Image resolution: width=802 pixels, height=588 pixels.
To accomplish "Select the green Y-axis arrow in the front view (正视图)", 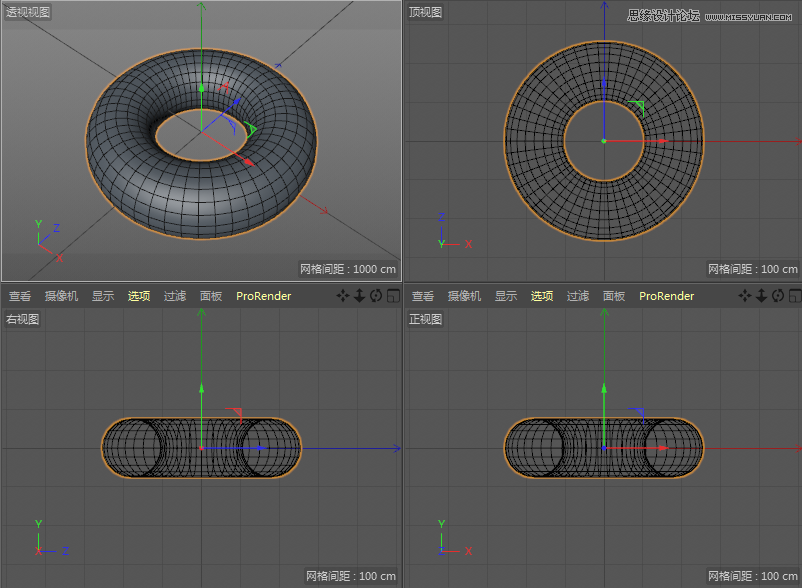I will click(604, 387).
